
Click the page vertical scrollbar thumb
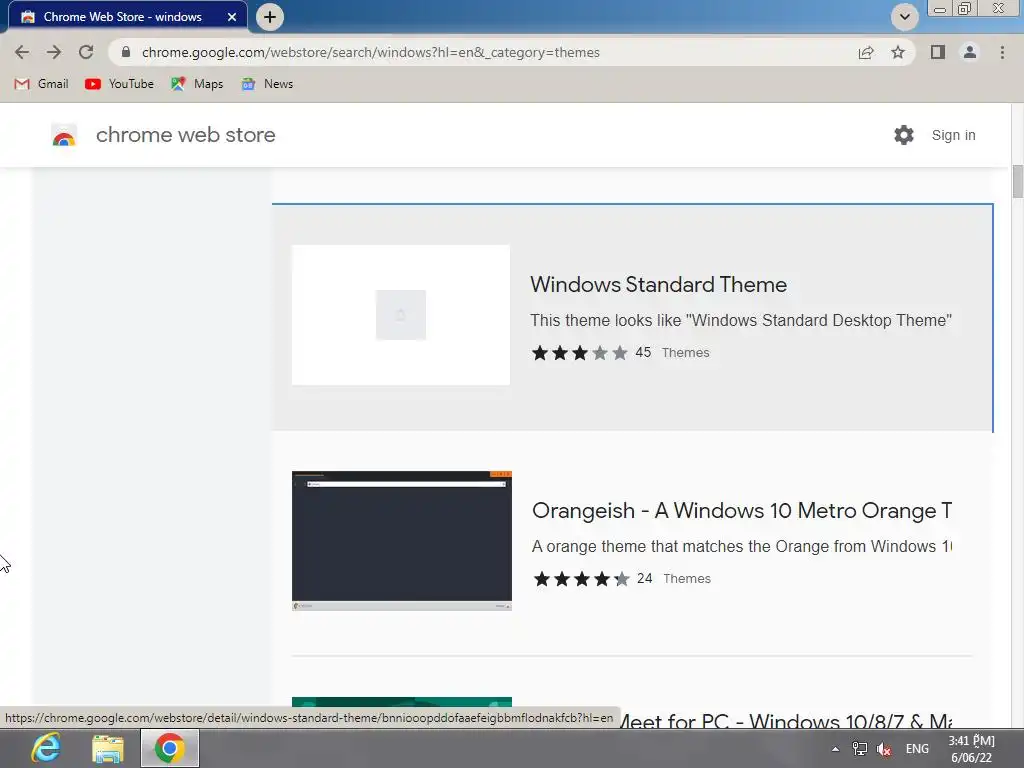(x=1017, y=182)
